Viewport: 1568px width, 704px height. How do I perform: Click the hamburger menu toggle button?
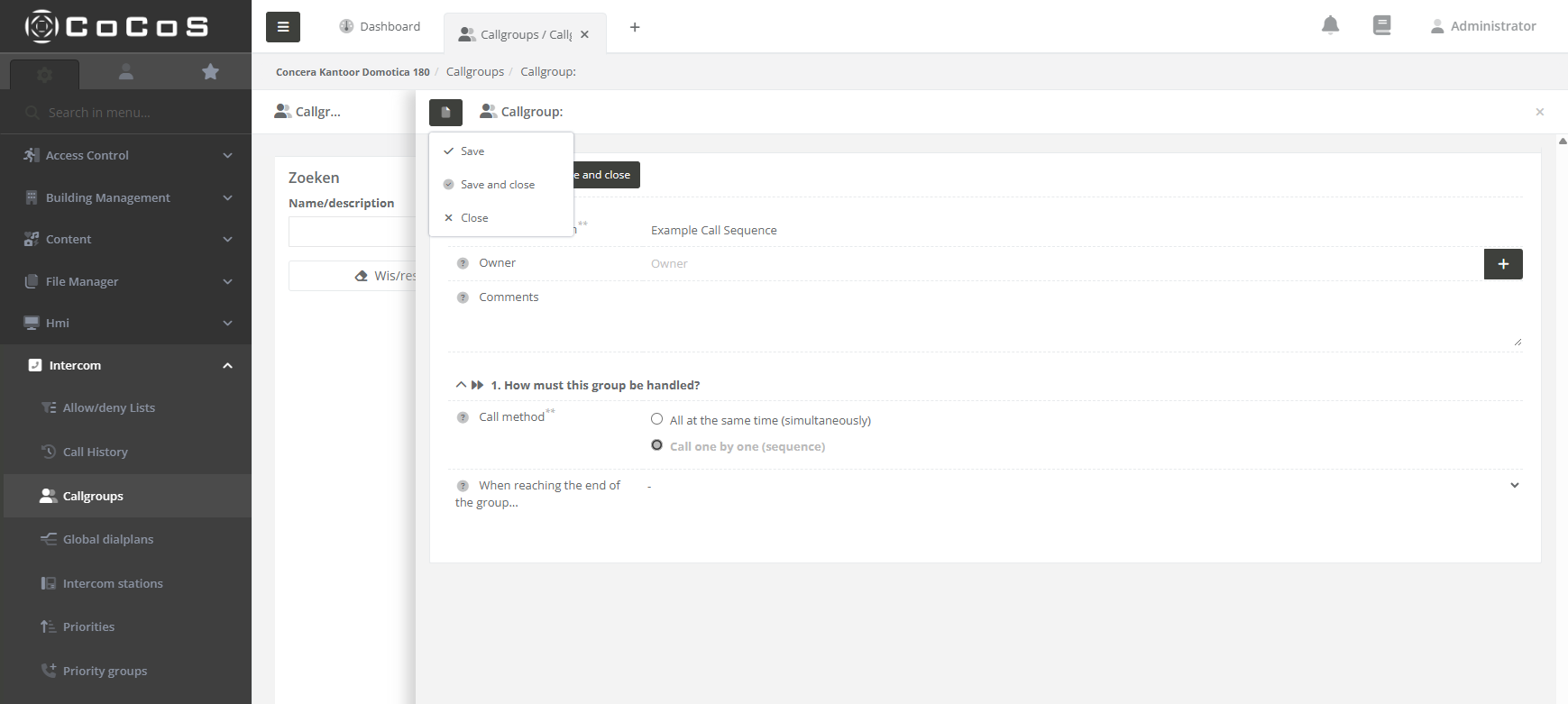click(x=283, y=27)
